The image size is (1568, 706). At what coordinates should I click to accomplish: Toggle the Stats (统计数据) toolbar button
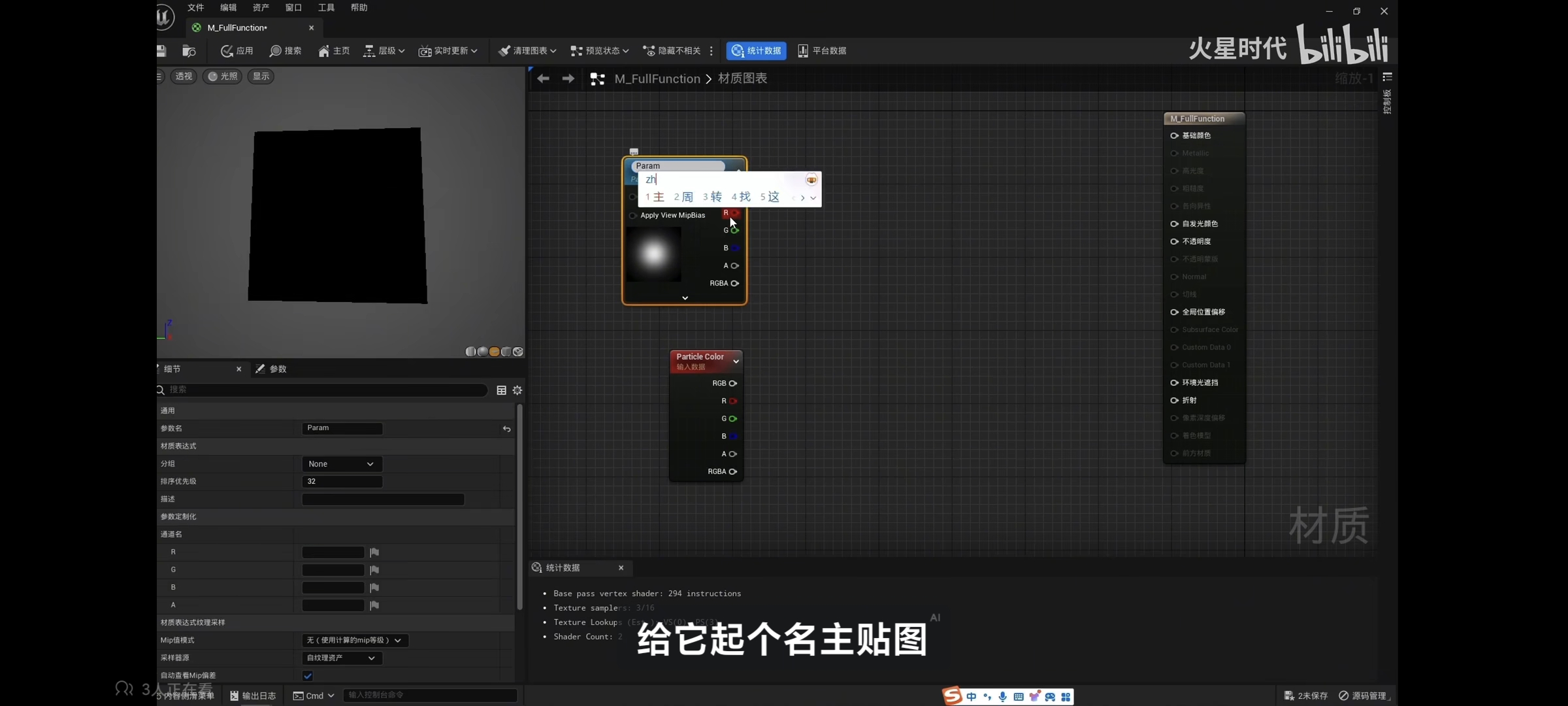(x=756, y=51)
